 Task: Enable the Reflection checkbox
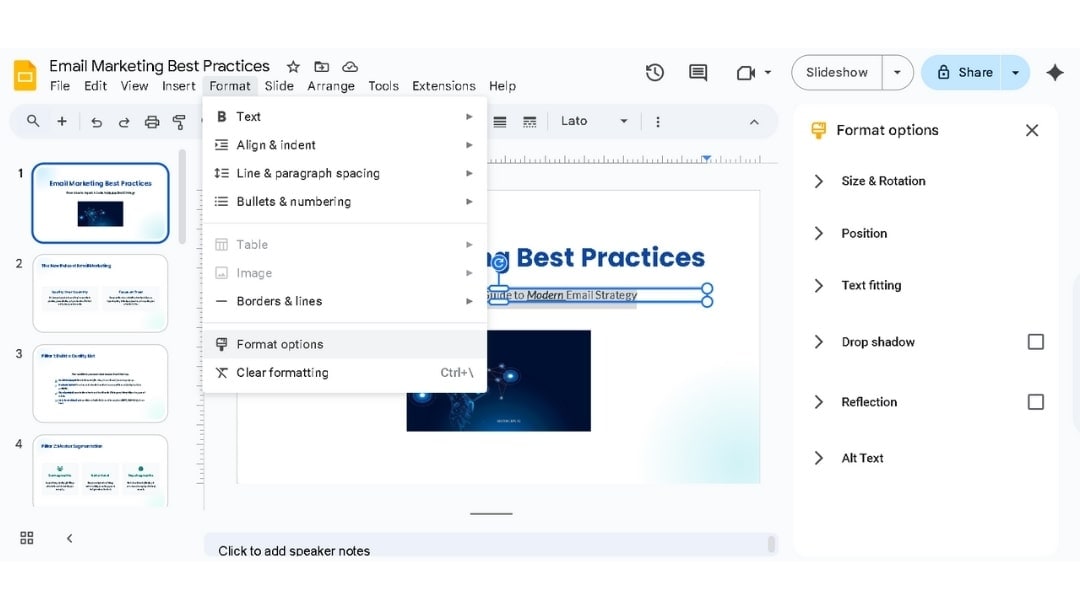pyautogui.click(x=1036, y=401)
